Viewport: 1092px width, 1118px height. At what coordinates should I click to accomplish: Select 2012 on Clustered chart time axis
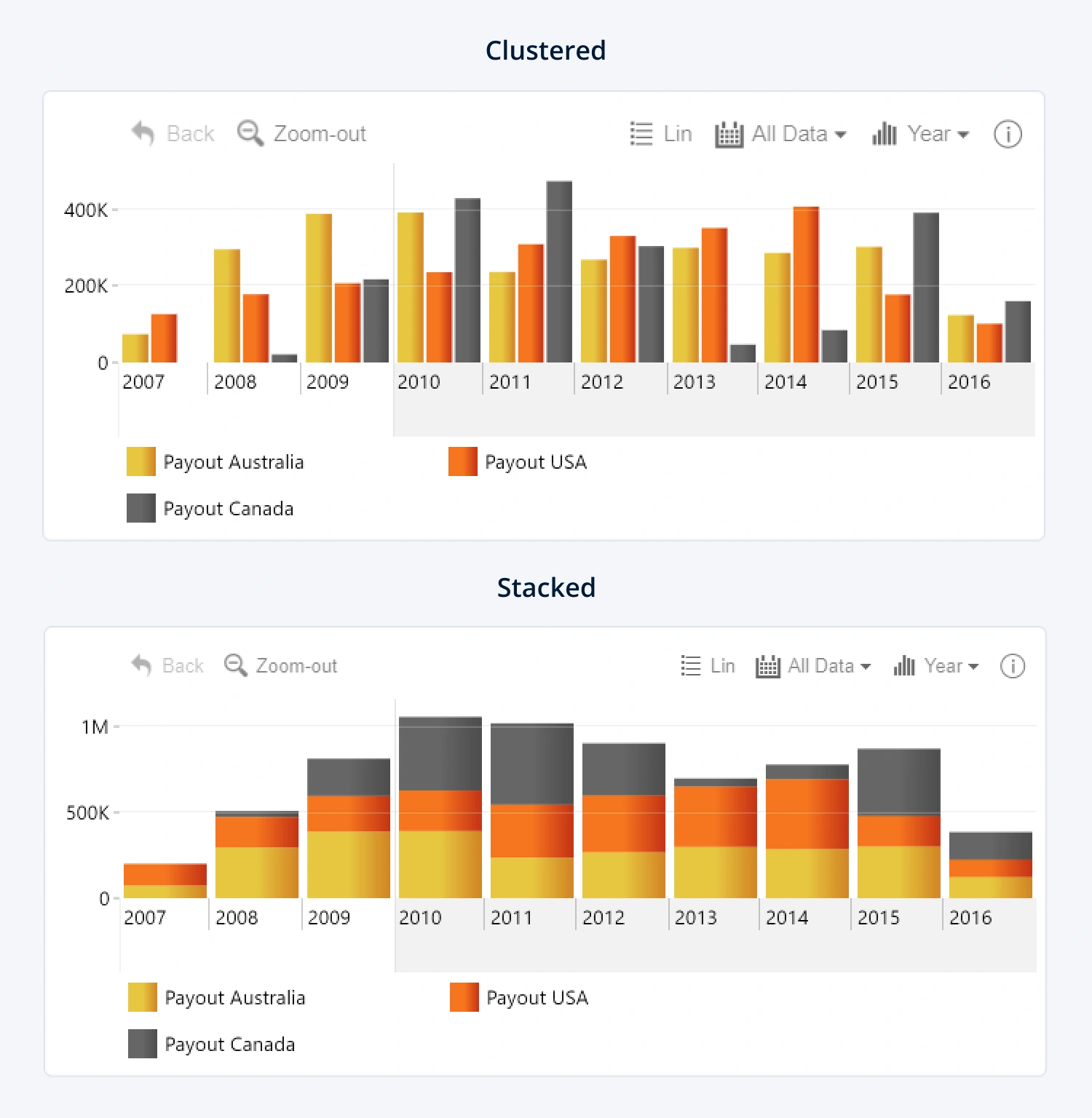coord(602,382)
